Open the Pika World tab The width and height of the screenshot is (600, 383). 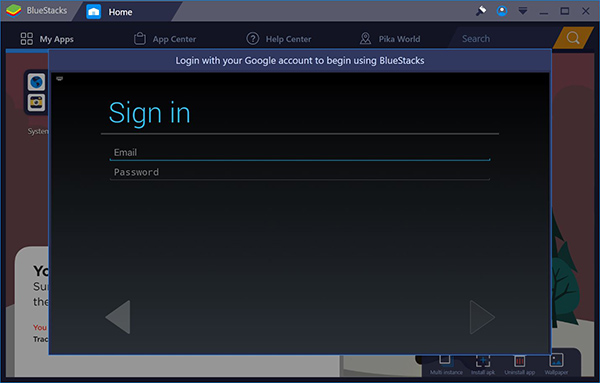click(x=390, y=39)
